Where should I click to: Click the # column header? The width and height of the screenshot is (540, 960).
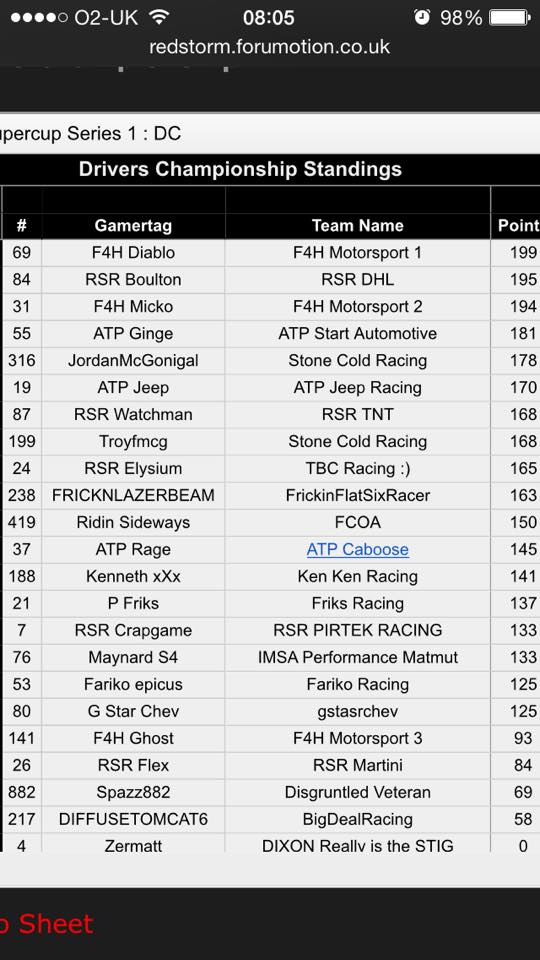tap(21, 226)
